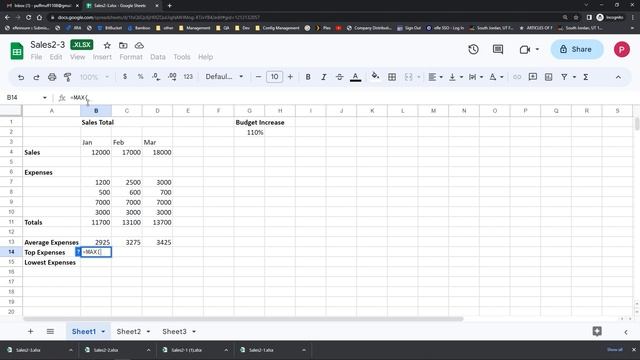Open horizontal align dropdown
Screen dimensions: 640x360
(x=435, y=77)
